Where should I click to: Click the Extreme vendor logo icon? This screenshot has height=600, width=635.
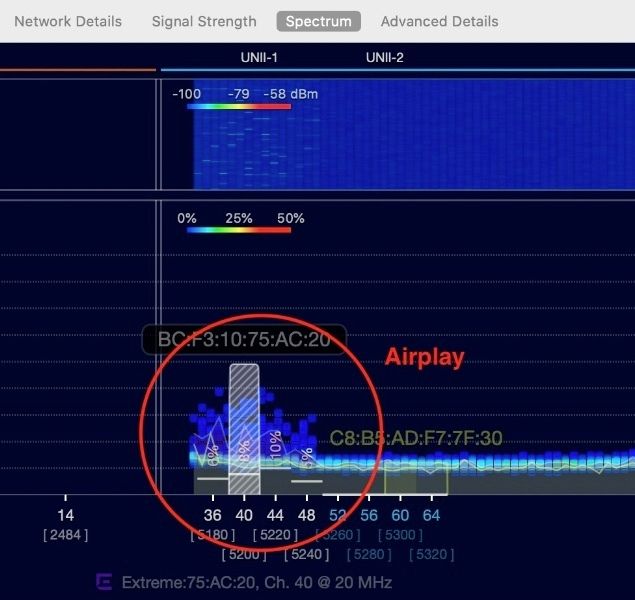click(x=104, y=582)
